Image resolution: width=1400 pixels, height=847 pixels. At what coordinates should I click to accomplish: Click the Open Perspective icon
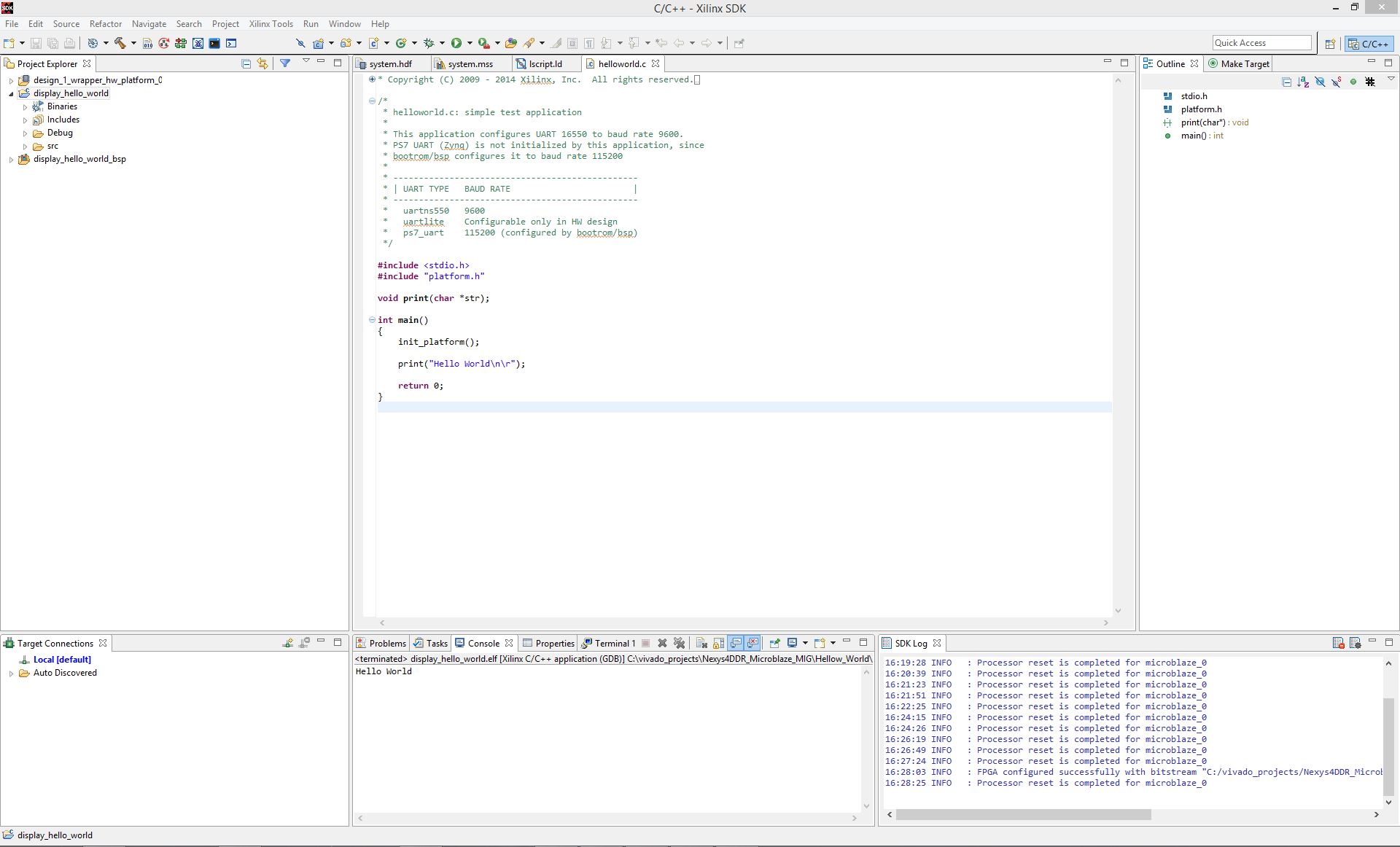click(1330, 44)
